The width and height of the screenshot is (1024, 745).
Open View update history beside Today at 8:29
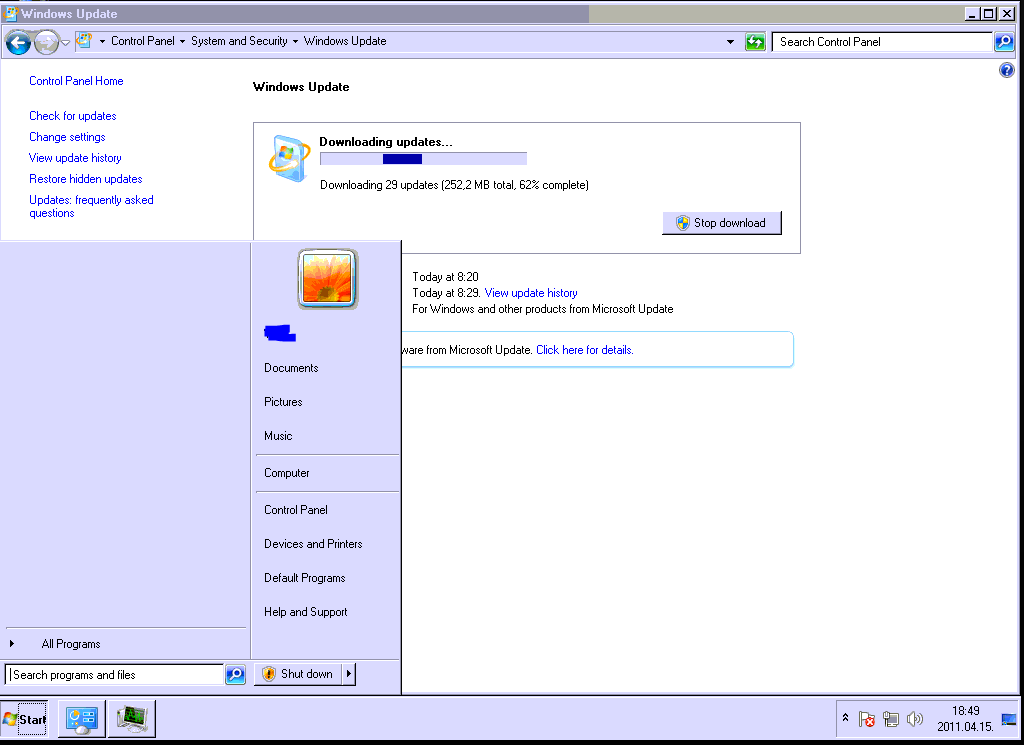click(531, 293)
